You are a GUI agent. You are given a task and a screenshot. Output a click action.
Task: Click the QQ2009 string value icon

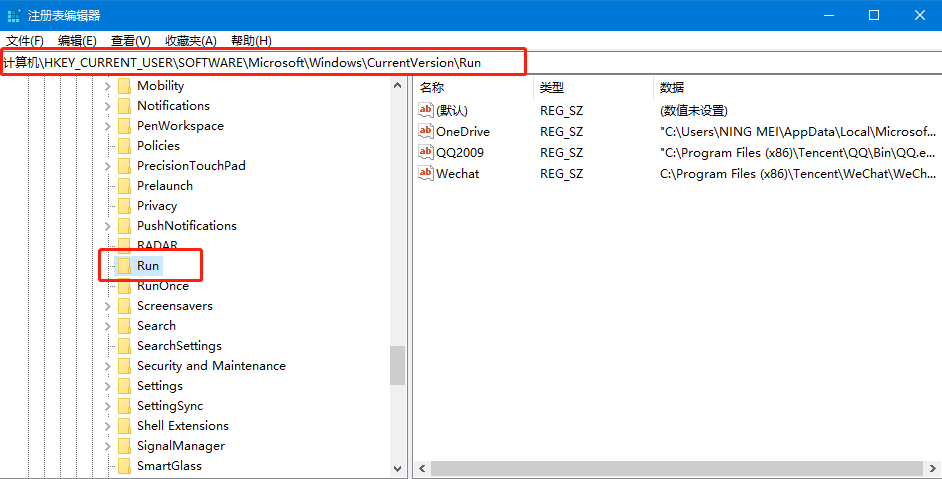(x=425, y=152)
